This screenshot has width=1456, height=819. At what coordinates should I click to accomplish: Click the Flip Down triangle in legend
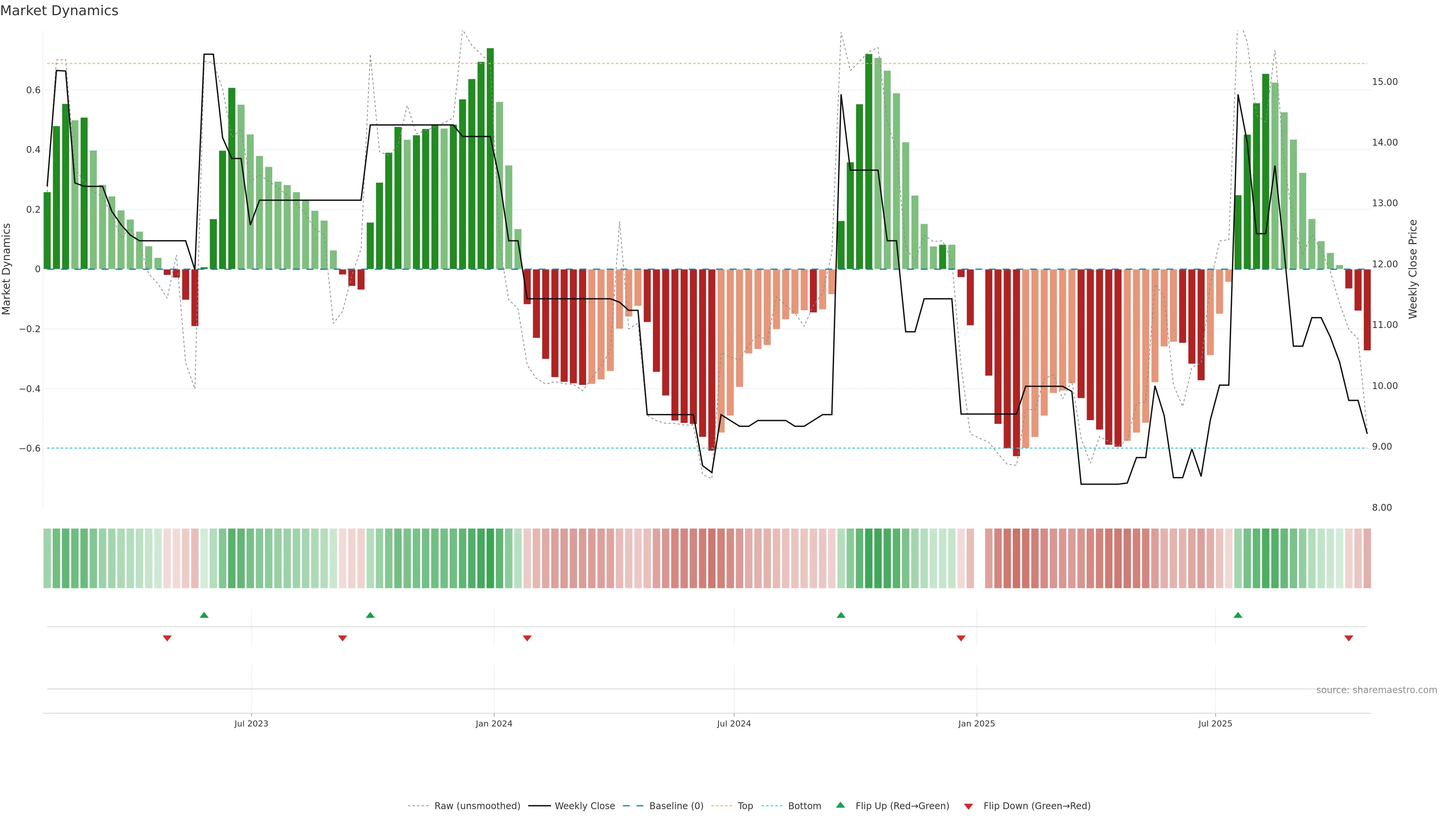tap(968, 806)
